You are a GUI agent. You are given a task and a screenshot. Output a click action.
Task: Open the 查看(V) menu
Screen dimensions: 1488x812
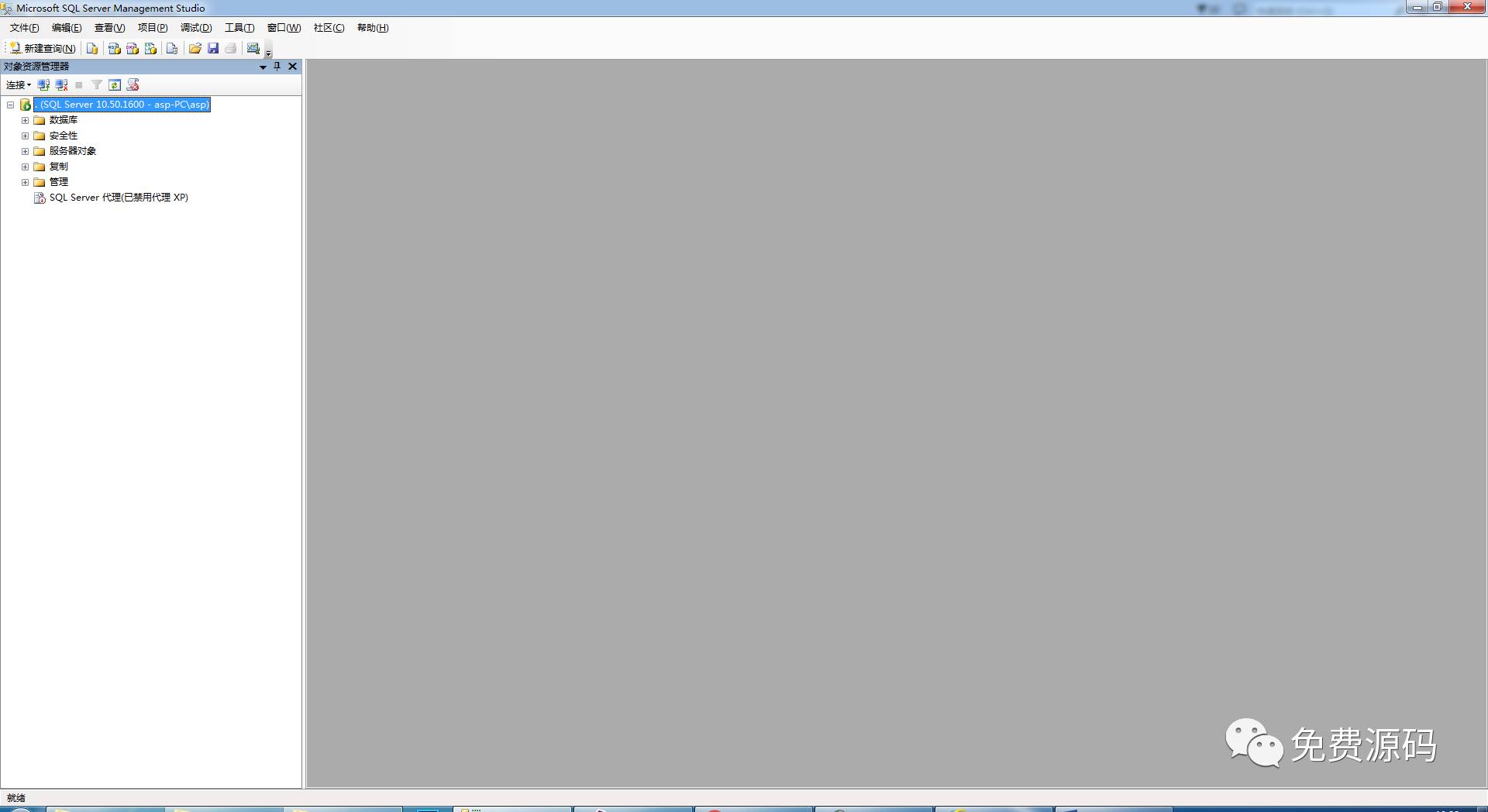(x=109, y=28)
